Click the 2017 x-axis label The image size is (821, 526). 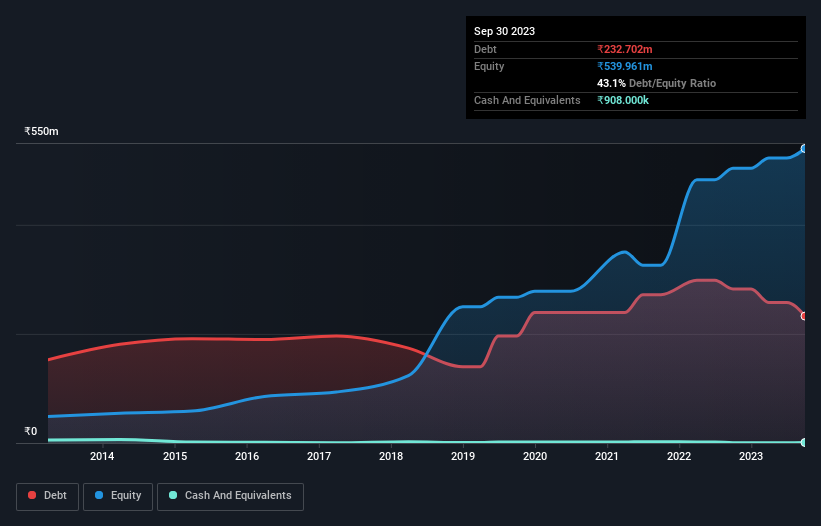coord(319,456)
